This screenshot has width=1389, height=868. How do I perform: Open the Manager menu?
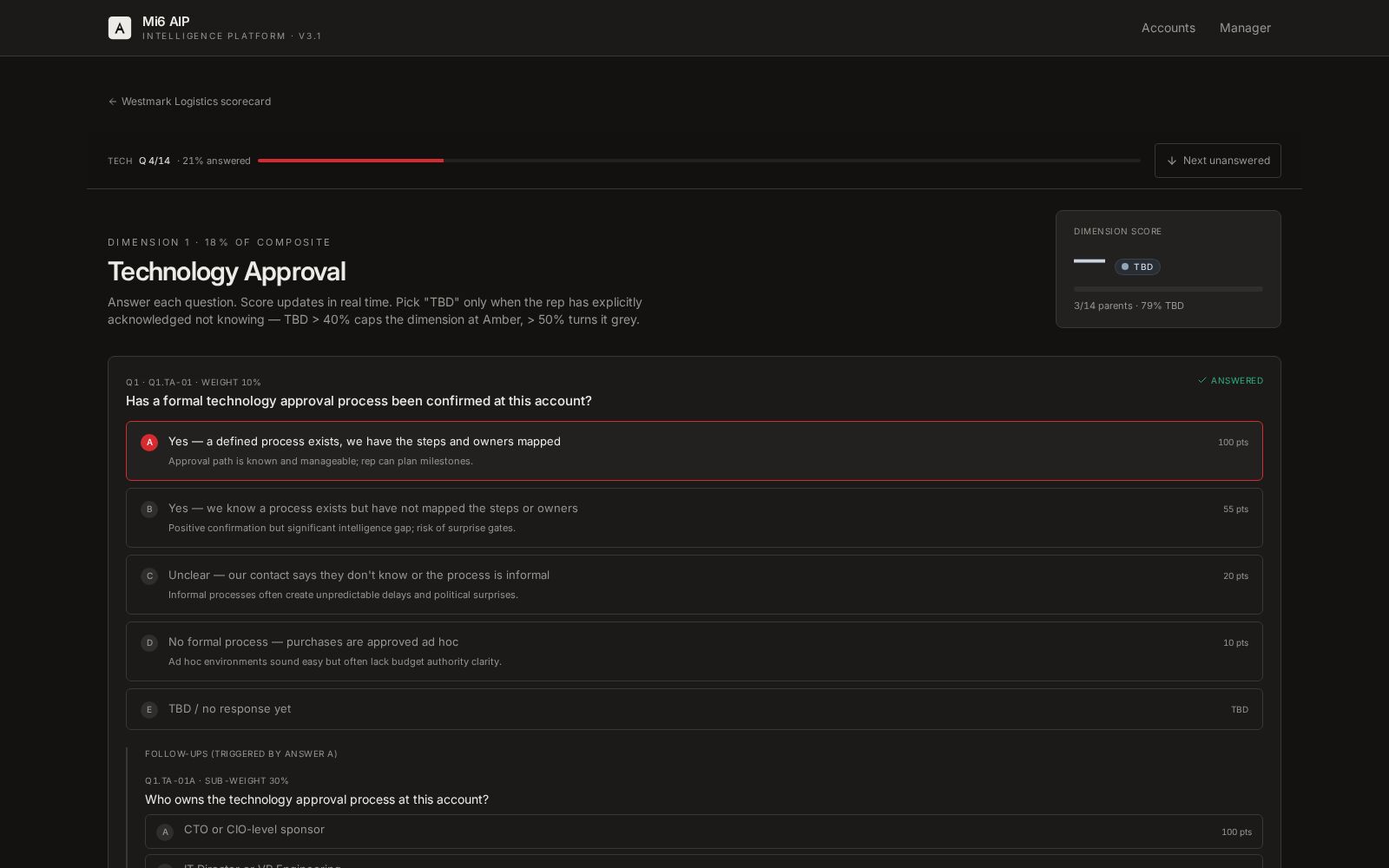[1245, 28]
